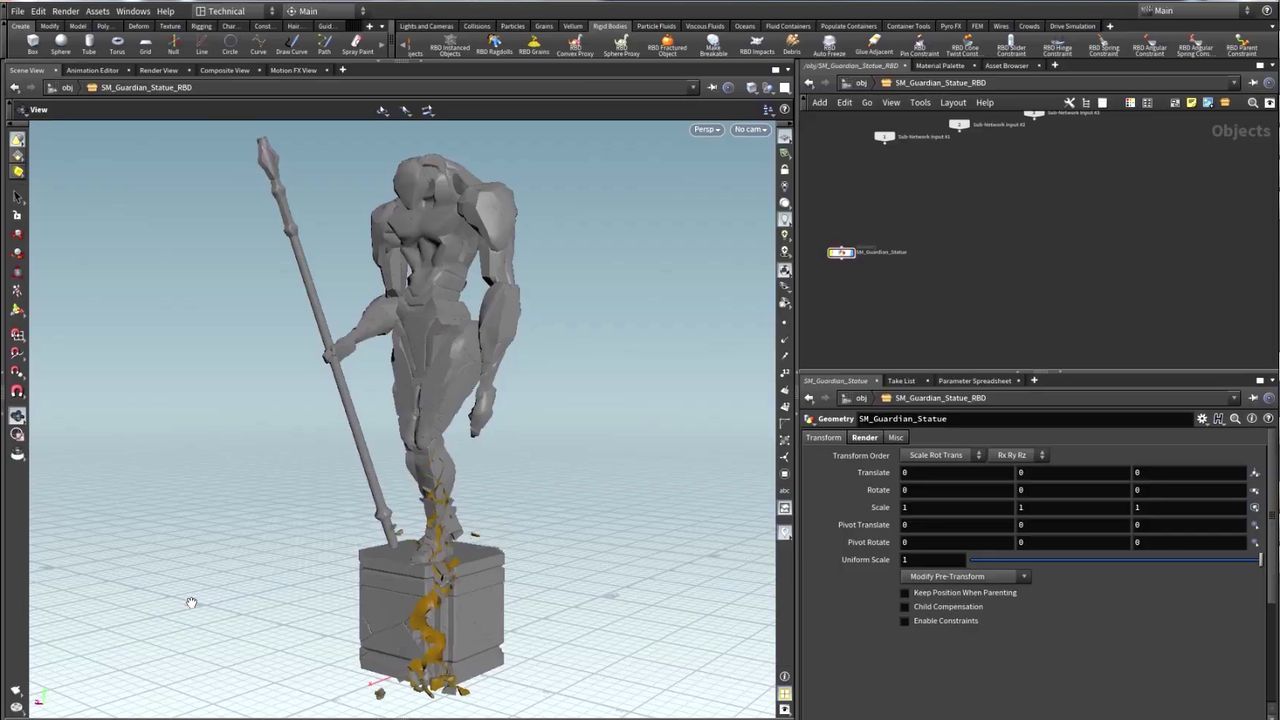Click the Uniform Scale slider
Screen dimensions: 1280x720
point(1114,560)
